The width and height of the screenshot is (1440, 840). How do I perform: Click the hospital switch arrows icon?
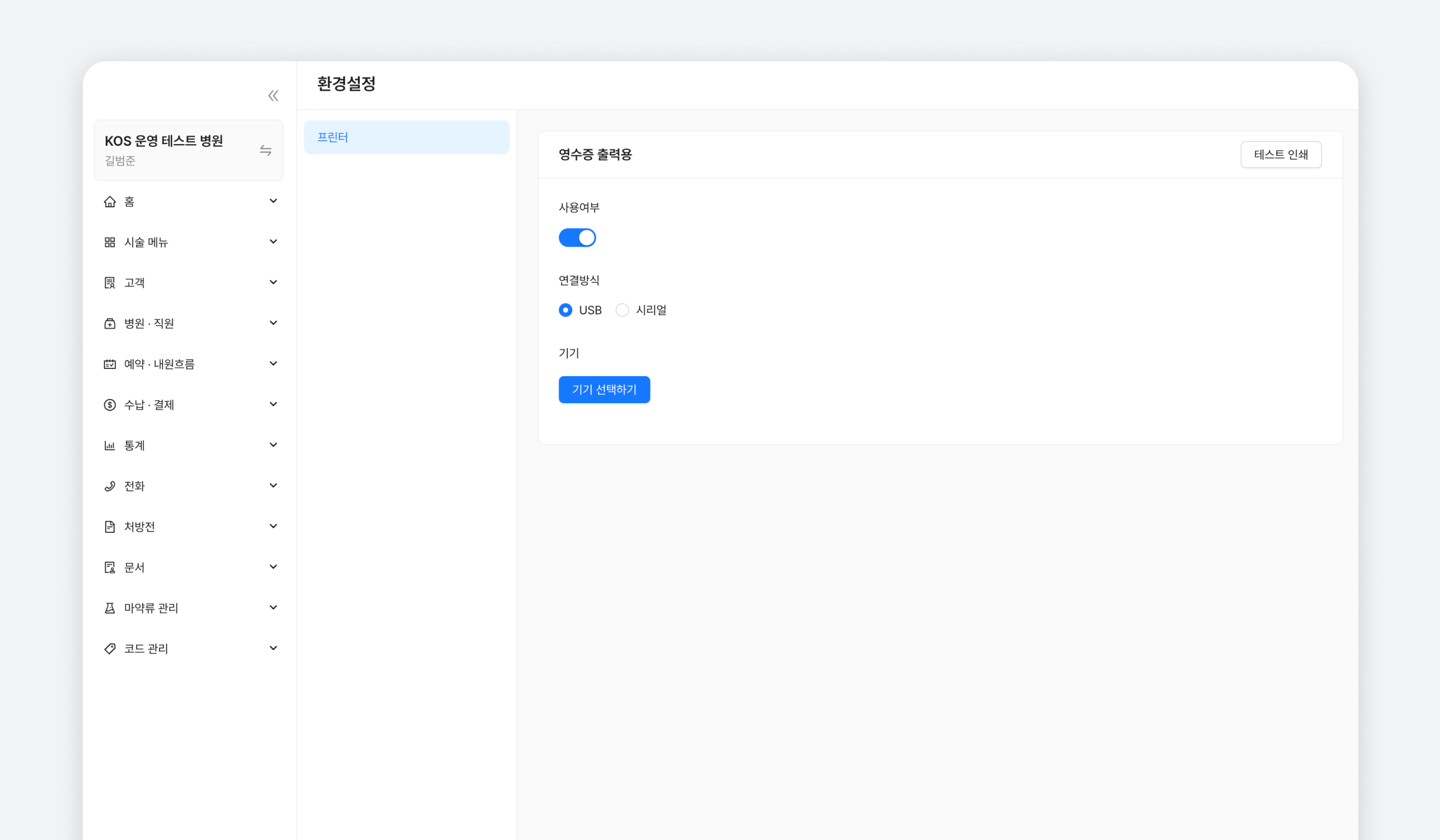pyautogui.click(x=266, y=151)
